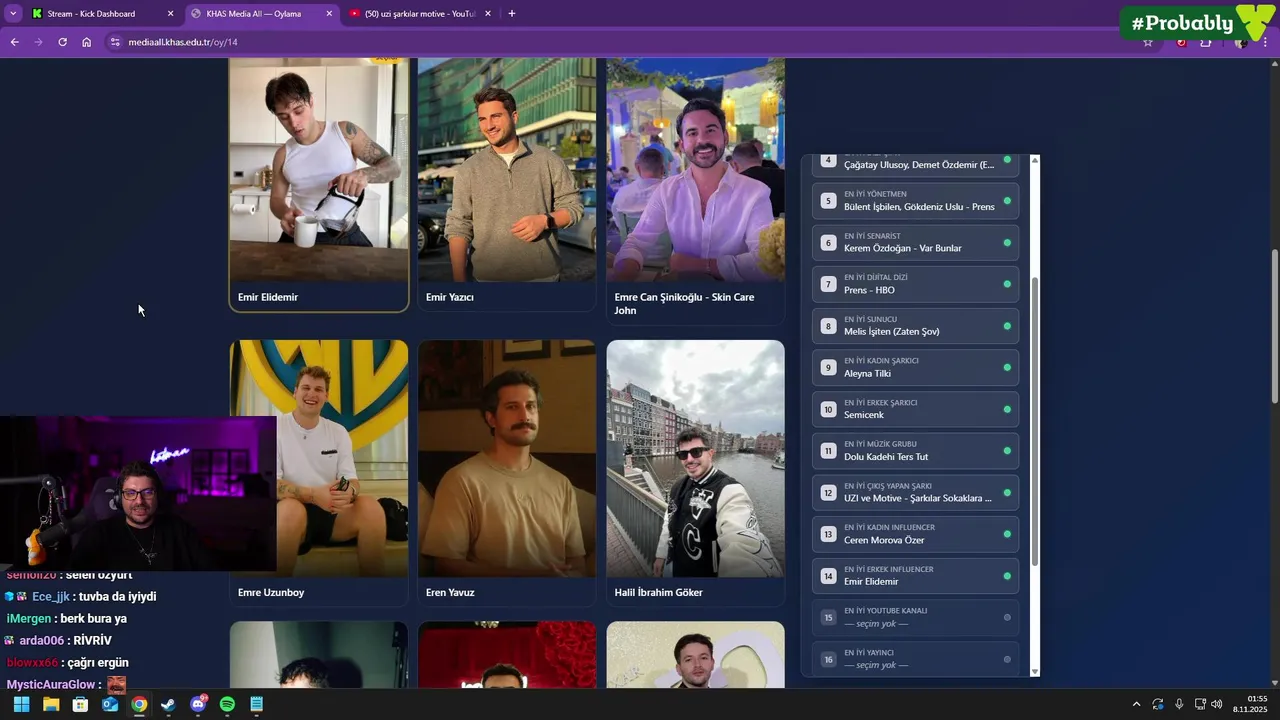Select Emre Can Şinikoğlu candidate card
The height and width of the screenshot is (720, 1280).
696,190
